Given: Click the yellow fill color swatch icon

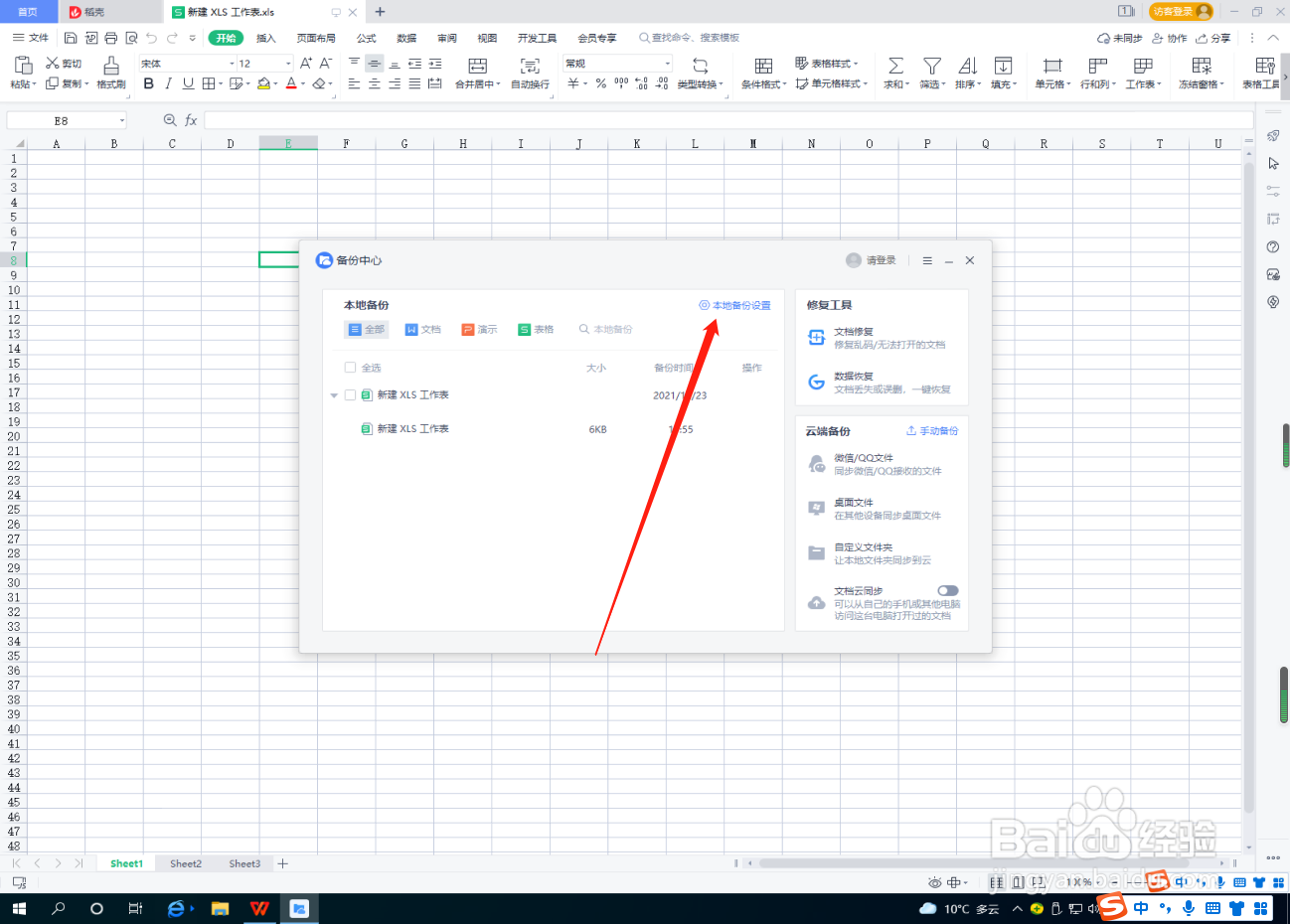Looking at the screenshot, I should (263, 84).
